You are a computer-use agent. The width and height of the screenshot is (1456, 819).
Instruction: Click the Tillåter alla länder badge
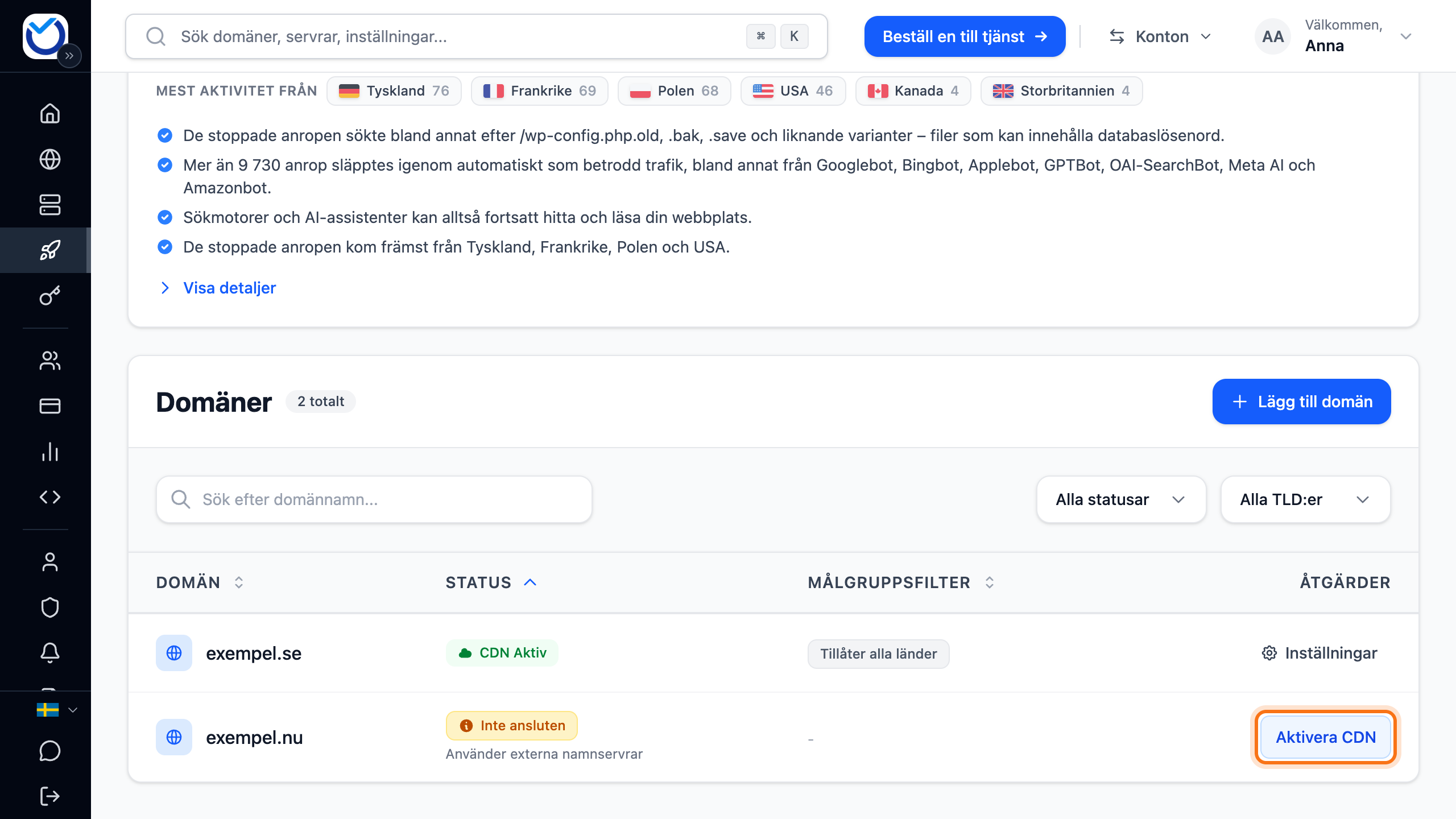[x=879, y=654]
